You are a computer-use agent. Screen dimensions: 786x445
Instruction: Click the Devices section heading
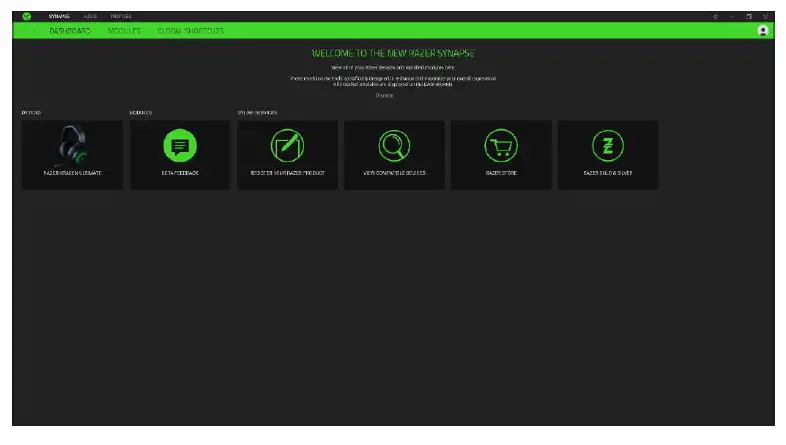pyautogui.click(x=31, y=113)
